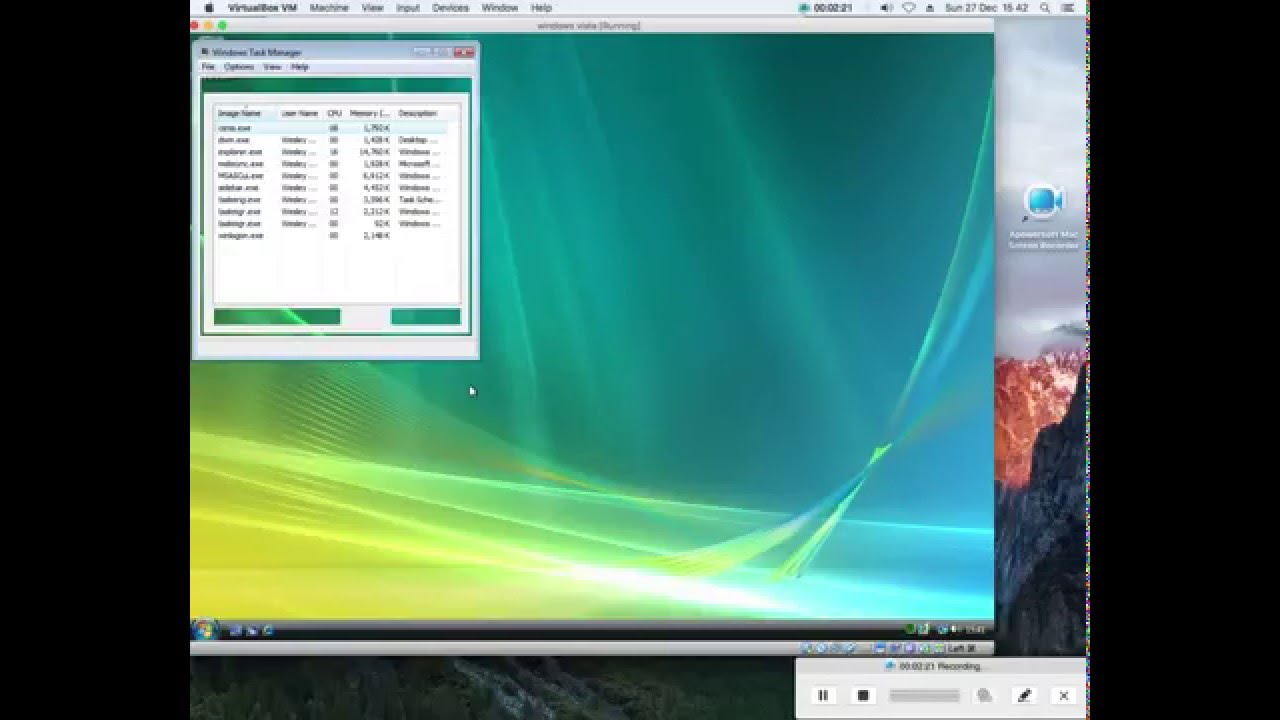Select the csrss.exe process row
This screenshot has width=1280, height=720.
click(331, 128)
